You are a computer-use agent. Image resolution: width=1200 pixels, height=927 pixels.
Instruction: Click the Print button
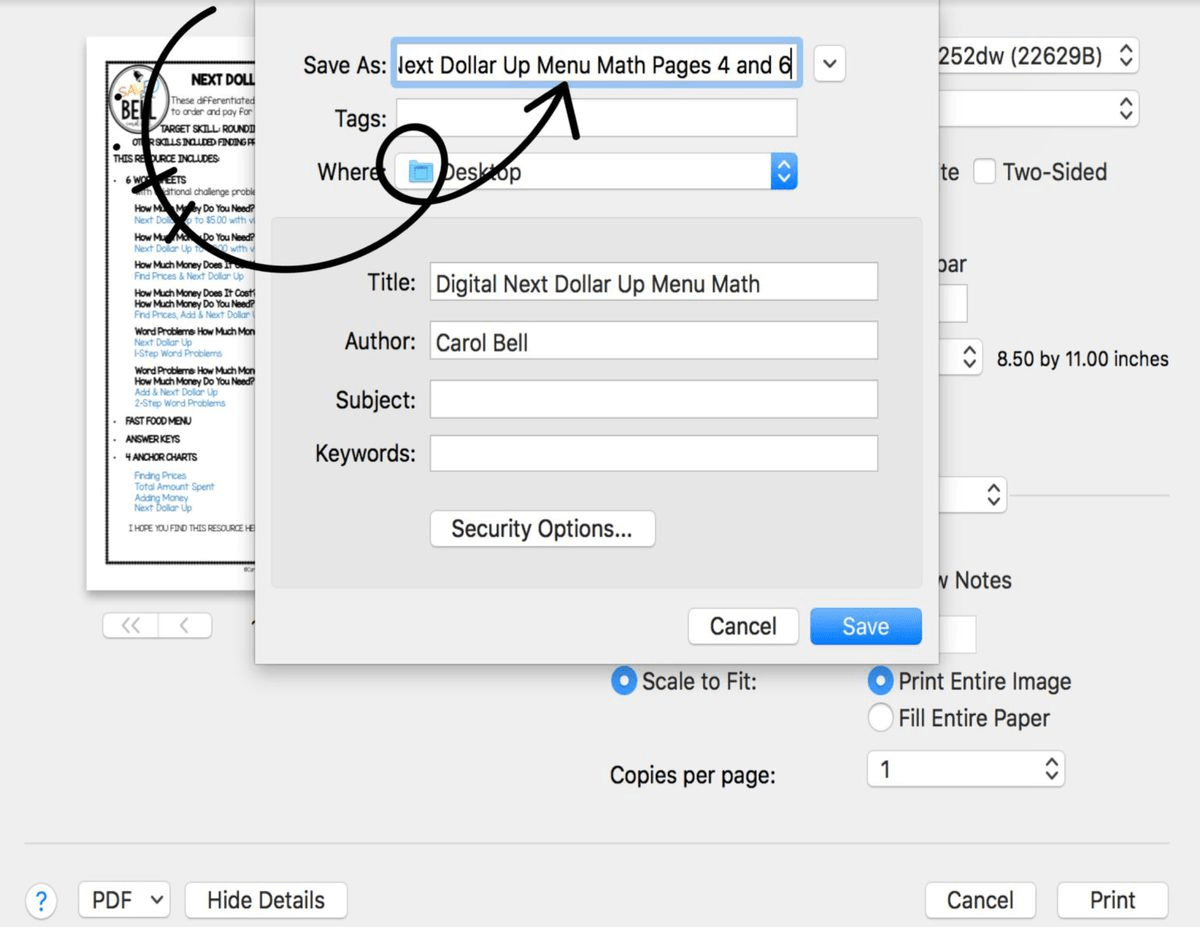1112,900
